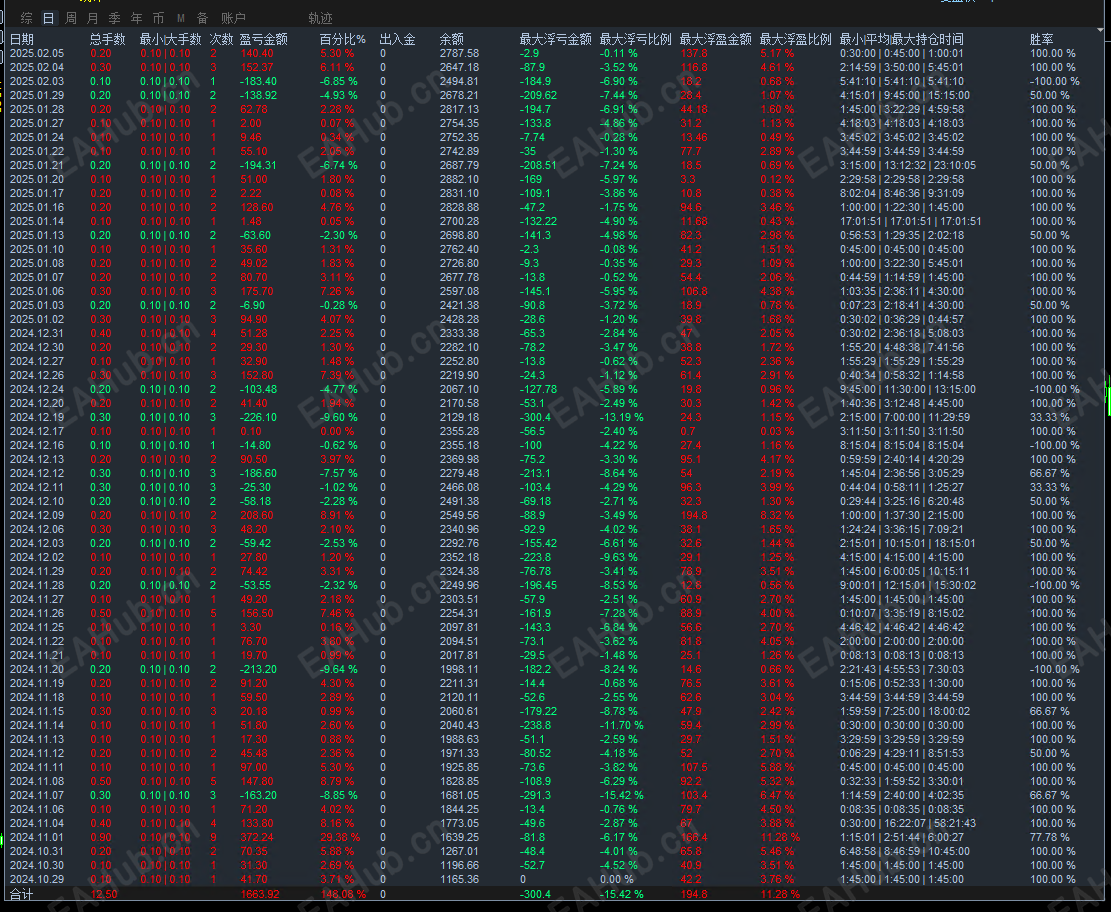Click the 最小|大手数 column header
The width and height of the screenshot is (1111, 912).
pyautogui.click(x=171, y=39)
